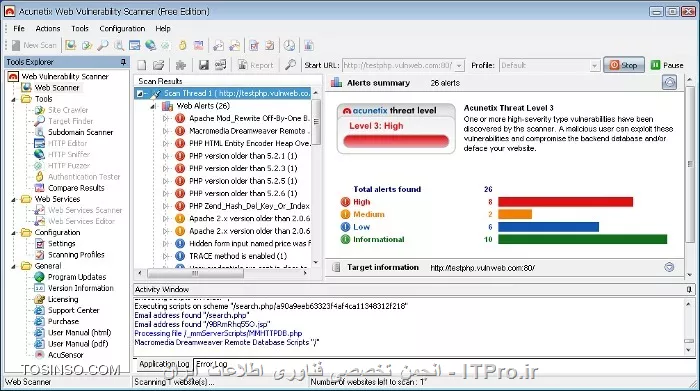Open the File menu
700x391 pixels.
(19, 29)
